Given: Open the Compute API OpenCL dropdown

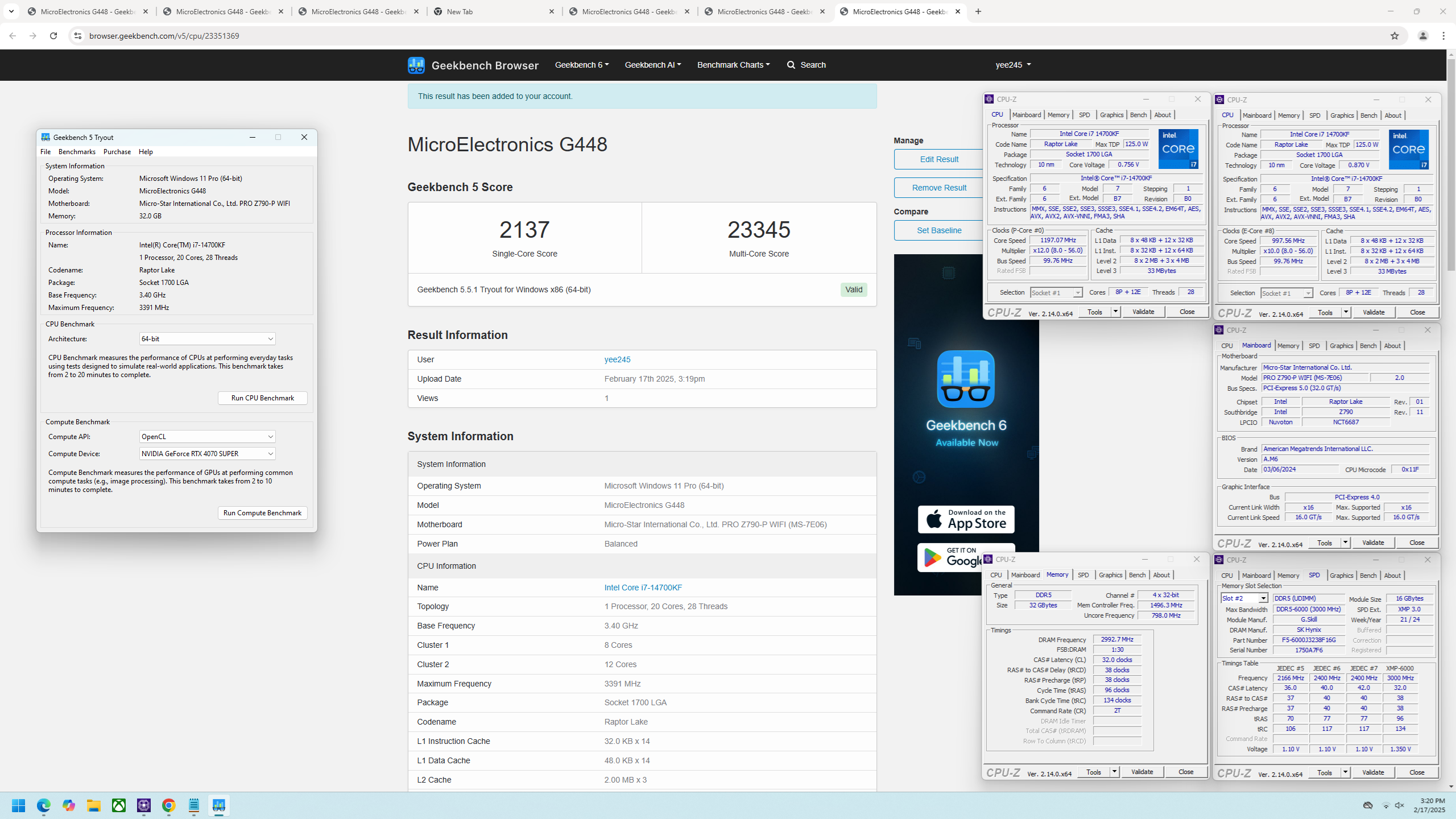Looking at the screenshot, I should [207, 437].
